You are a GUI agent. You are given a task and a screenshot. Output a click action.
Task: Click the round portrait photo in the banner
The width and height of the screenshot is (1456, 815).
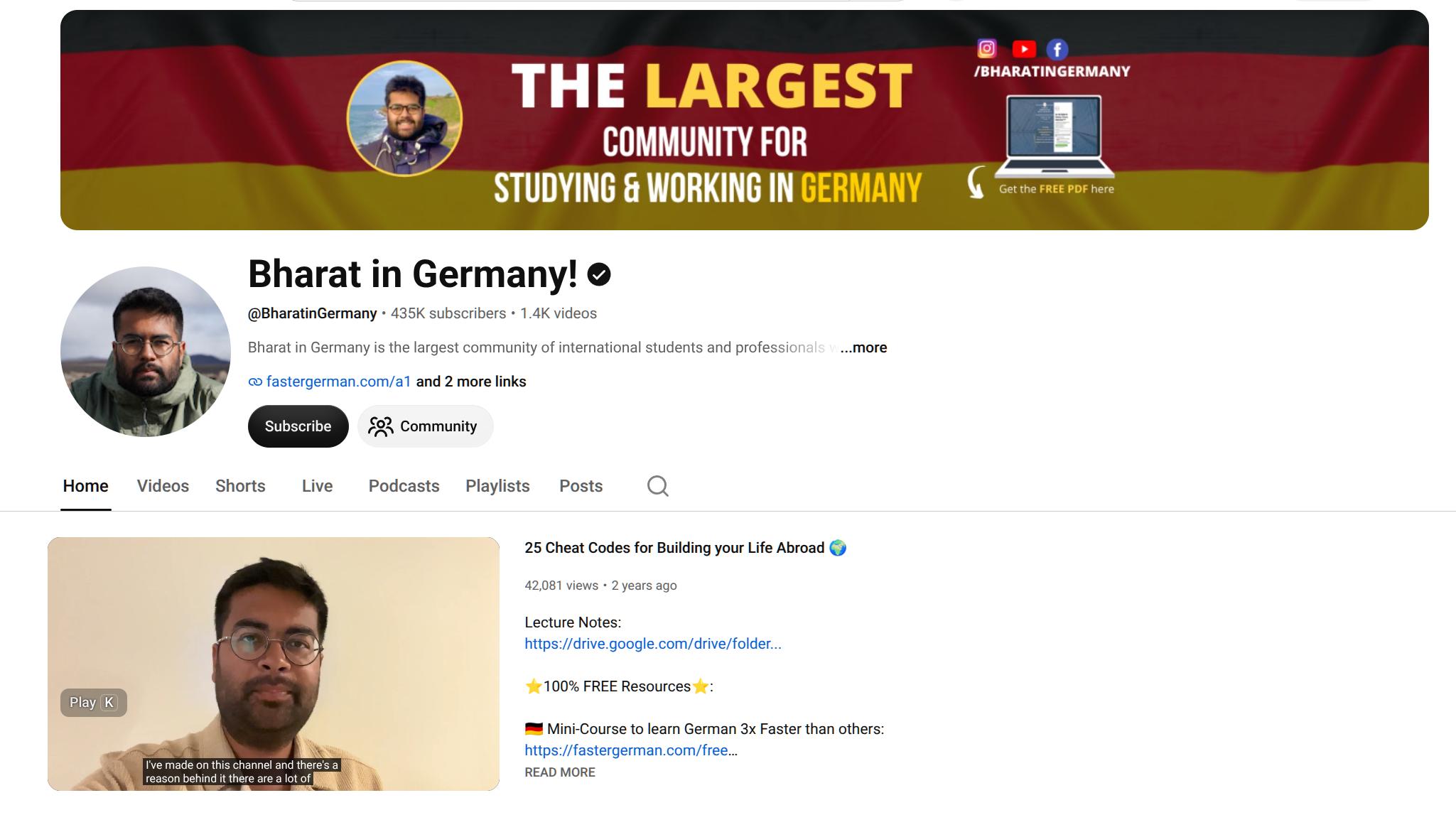[x=404, y=119]
